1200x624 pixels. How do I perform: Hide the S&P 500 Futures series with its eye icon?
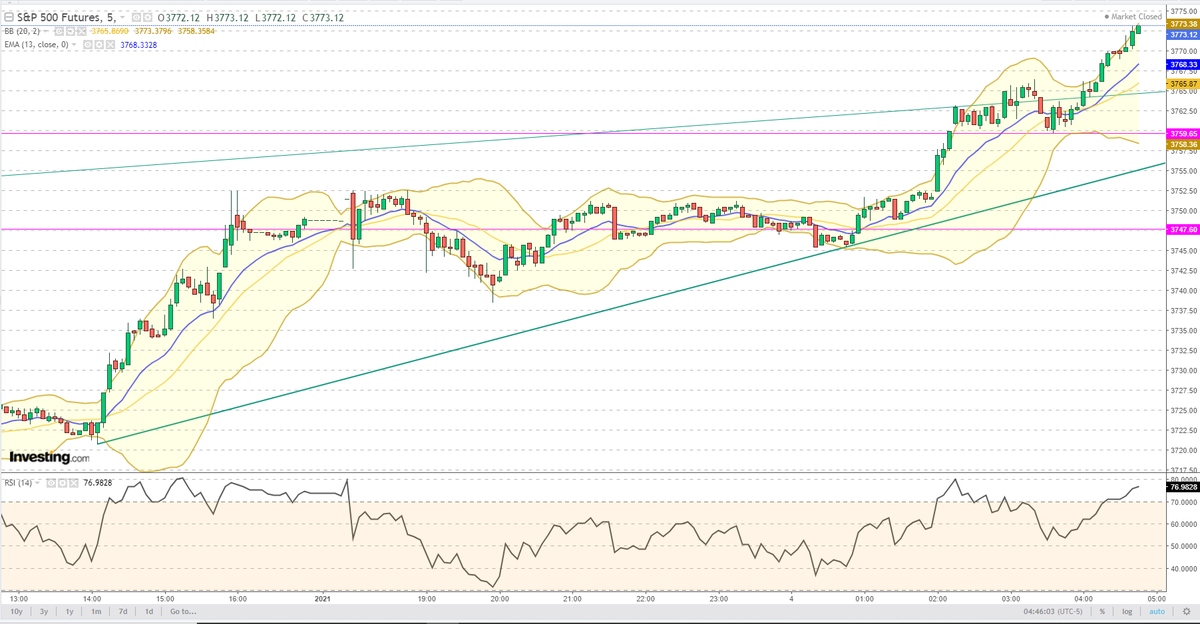click(135, 17)
